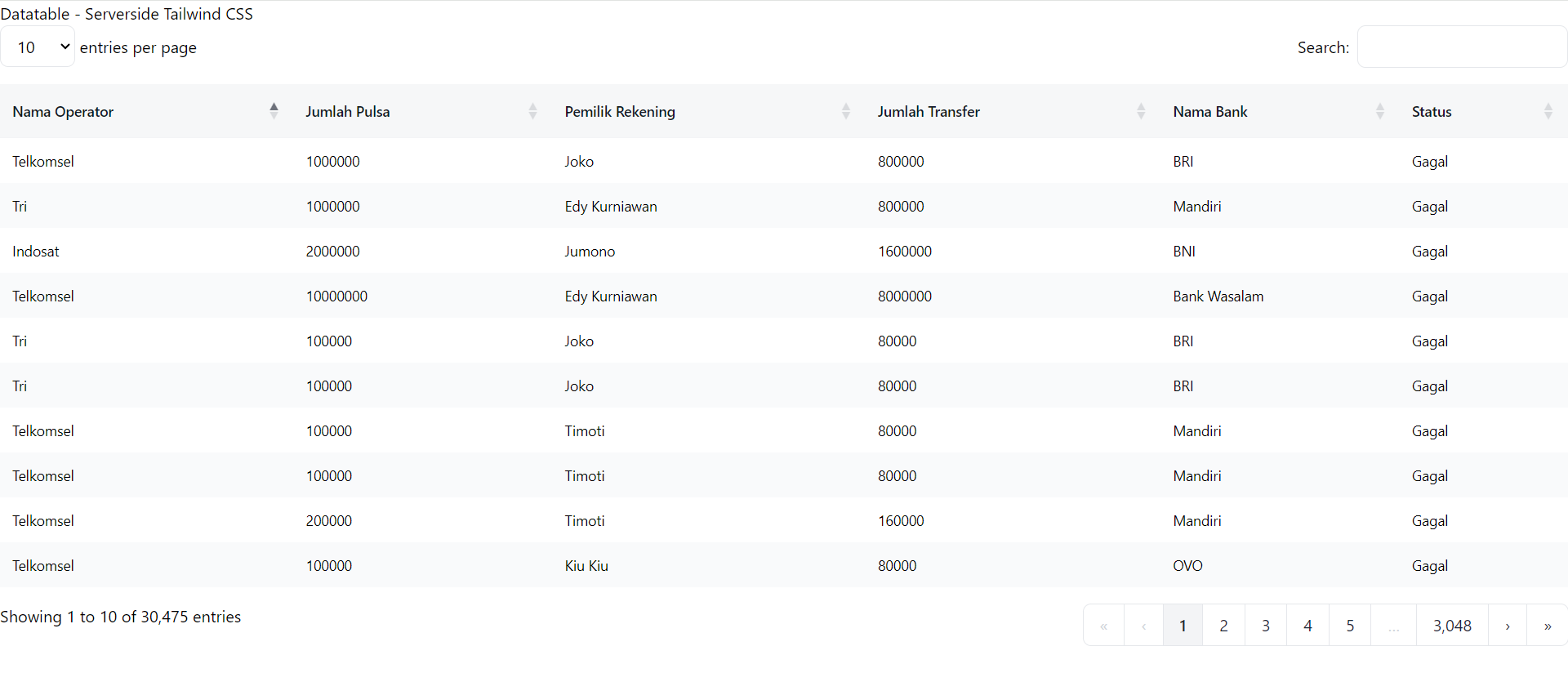
Task: Select current page 1 button
Action: [1183, 626]
